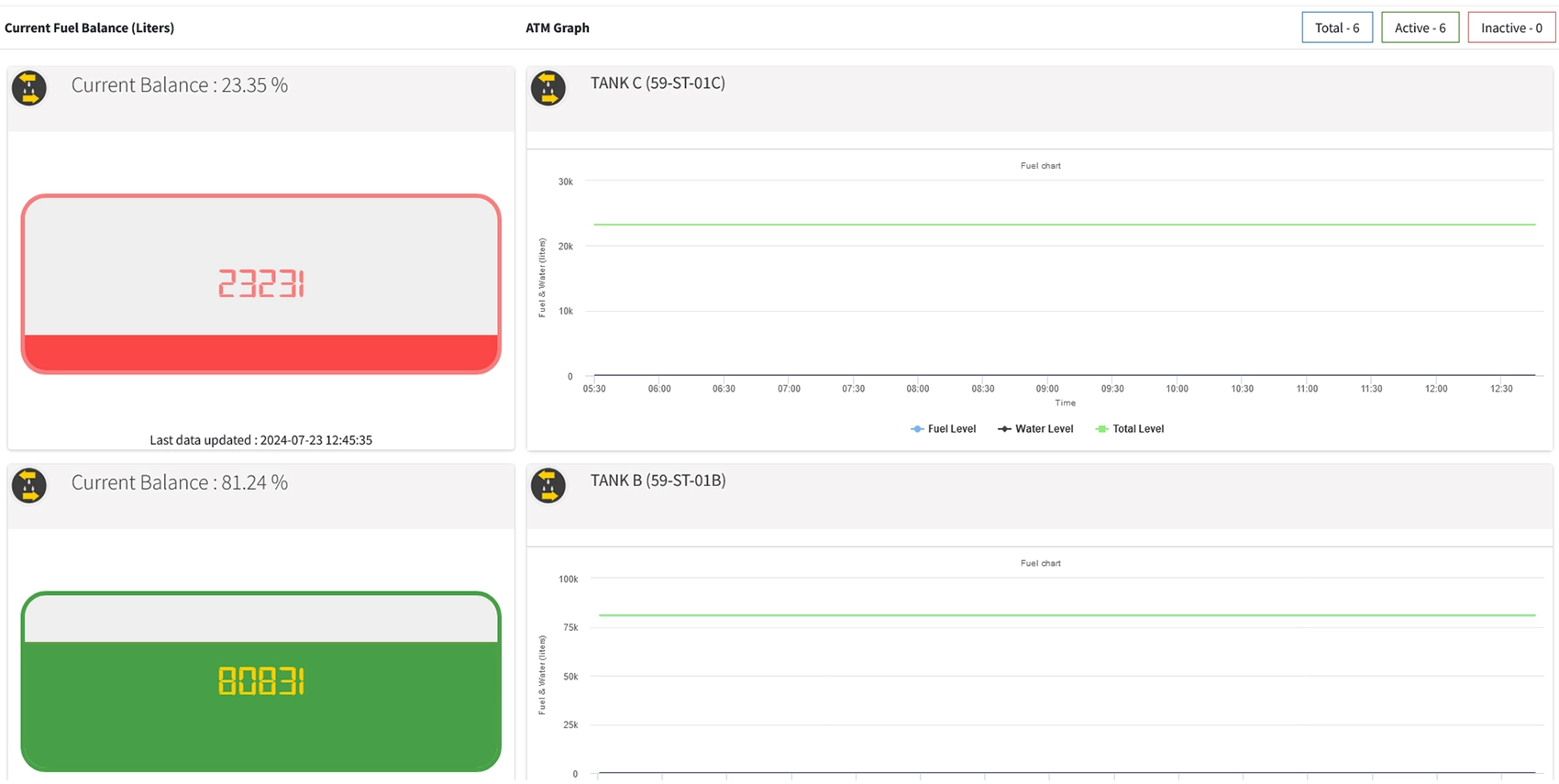
Task: Click the TANK C (59-ST-01C) title
Action: point(658,83)
